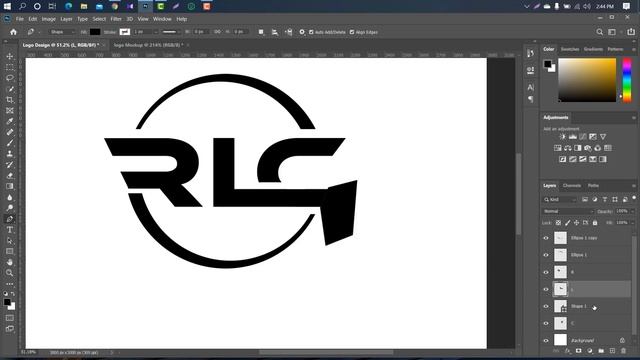
Task: Click the hue spectrum slider in Color panel
Action: 627,80
